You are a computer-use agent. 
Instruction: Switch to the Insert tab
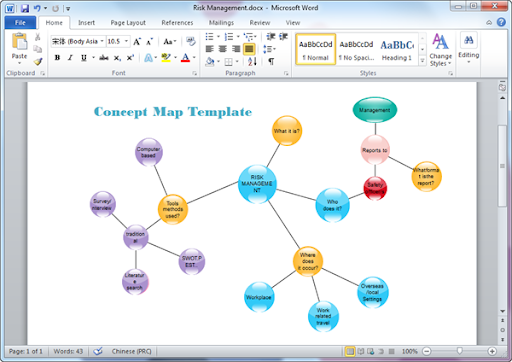coord(86,23)
